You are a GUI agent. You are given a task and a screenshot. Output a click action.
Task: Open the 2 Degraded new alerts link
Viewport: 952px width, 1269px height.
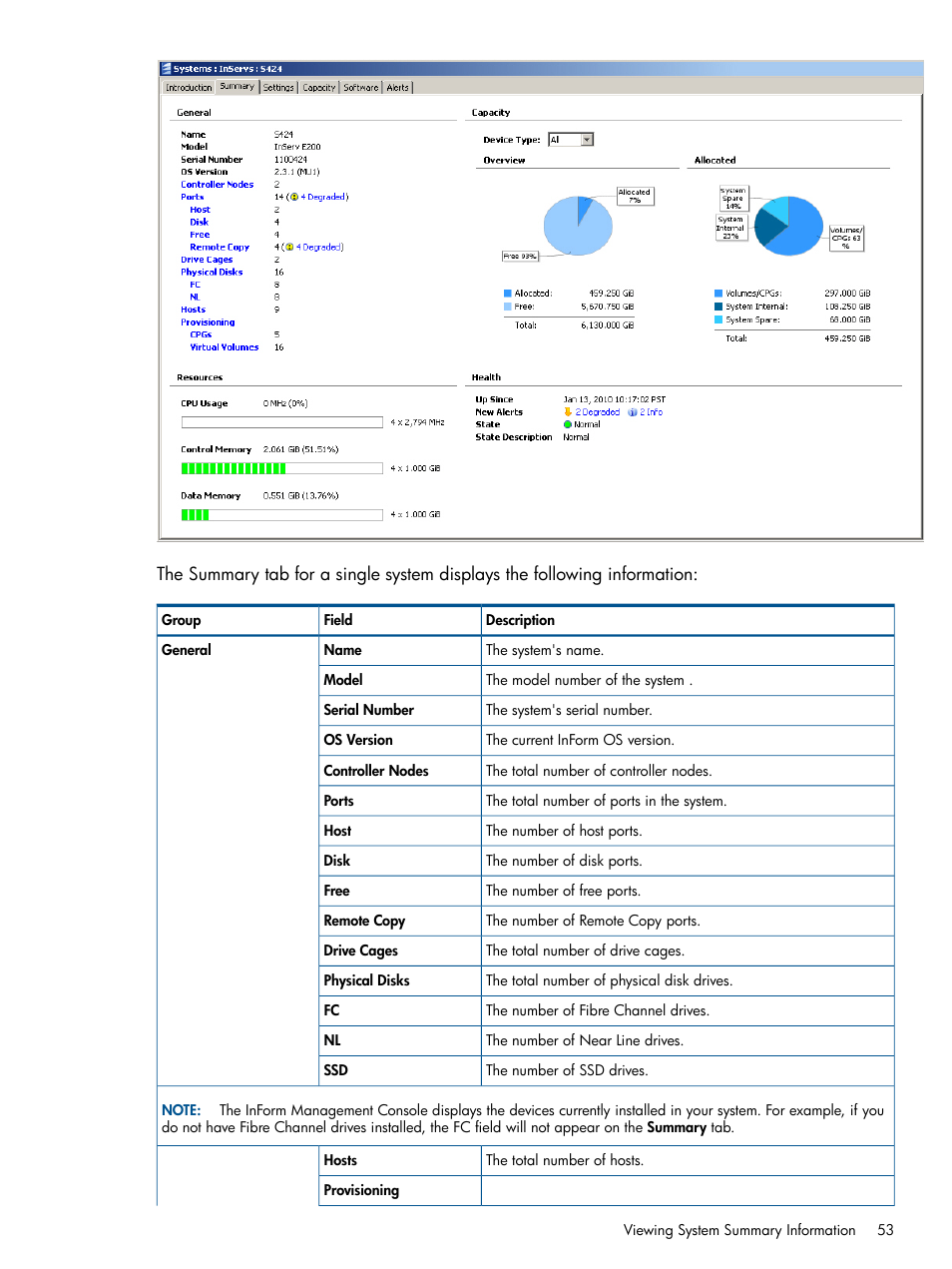(598, 412)
